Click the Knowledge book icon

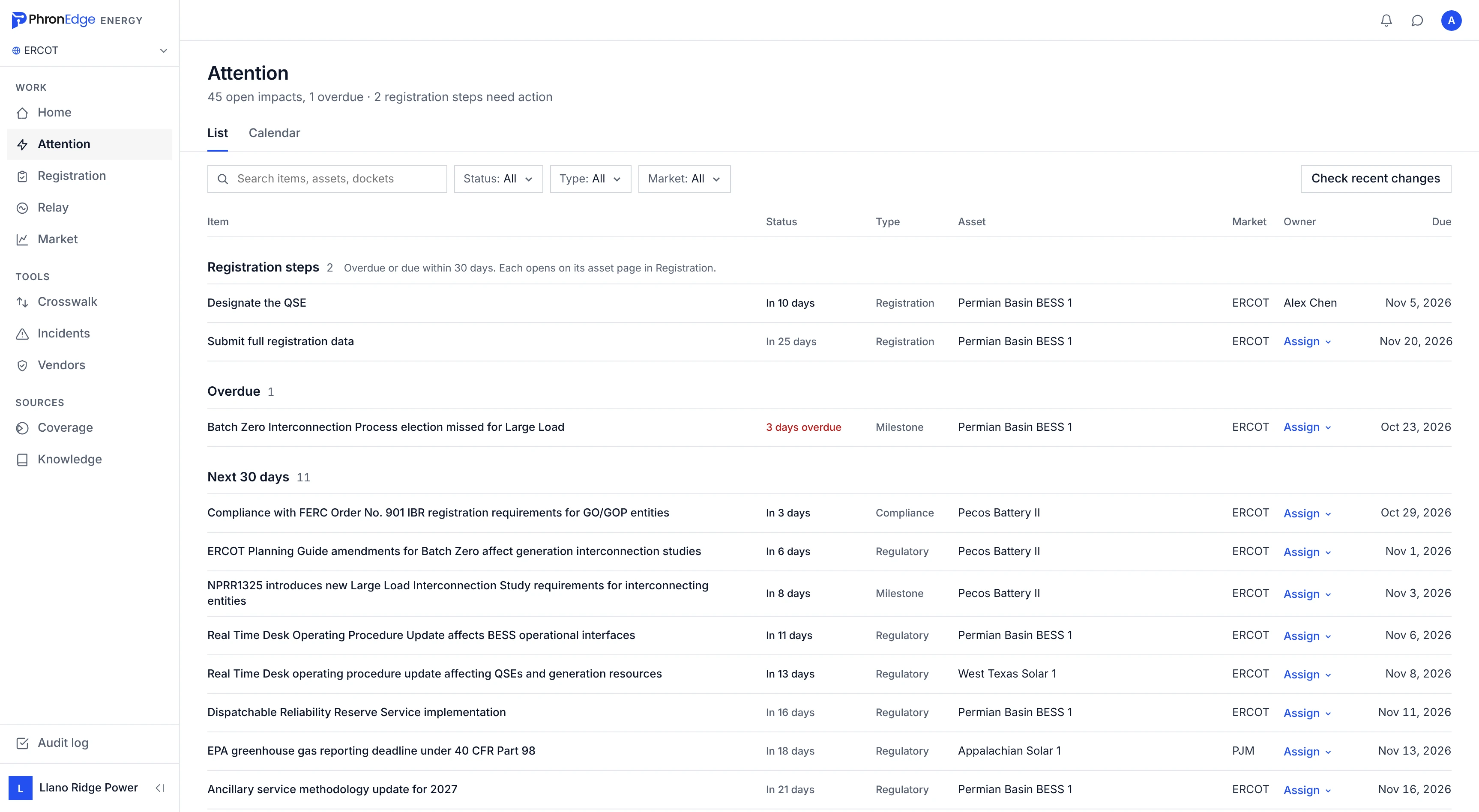(x=22, y=460)
